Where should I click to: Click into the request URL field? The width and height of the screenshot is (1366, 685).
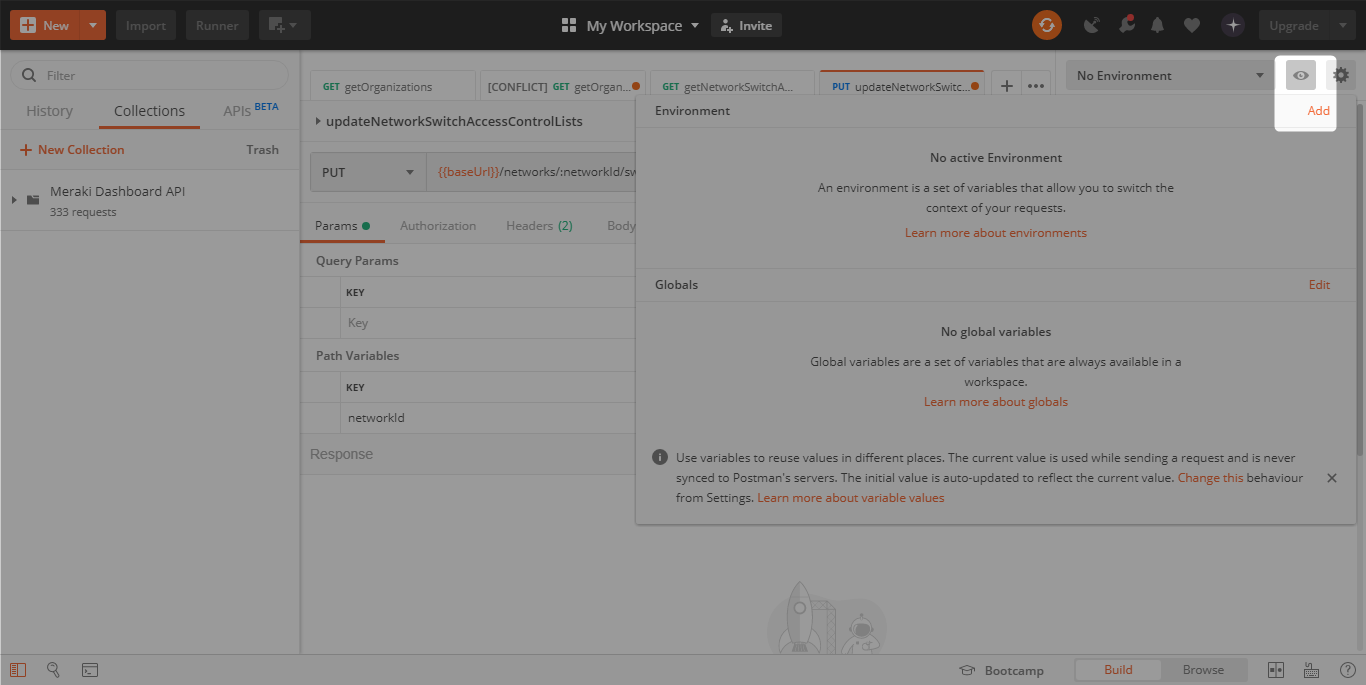(x=532, y=172)
